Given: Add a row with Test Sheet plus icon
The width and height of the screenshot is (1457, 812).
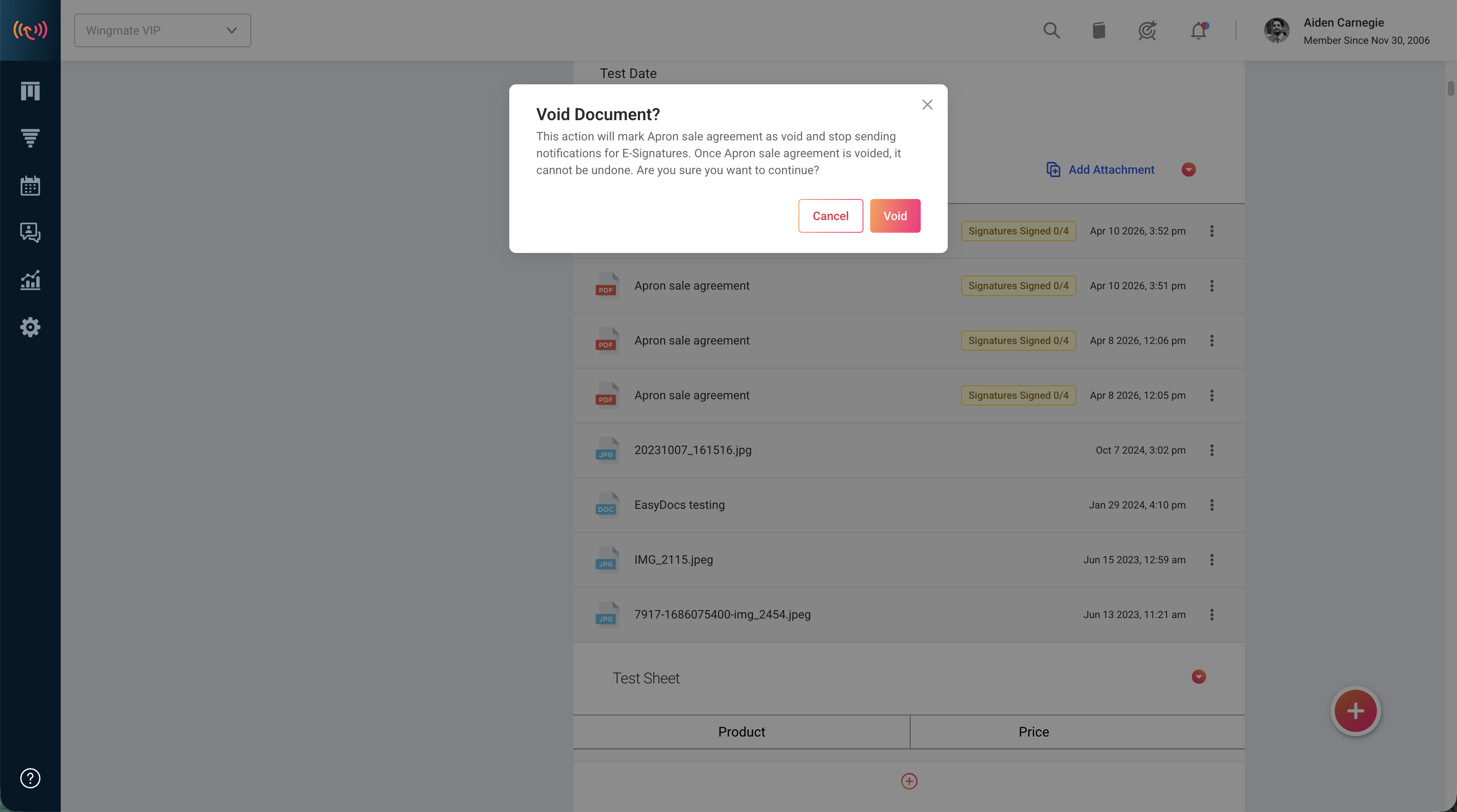Looking at the screenshot, I should click(909, 781).
